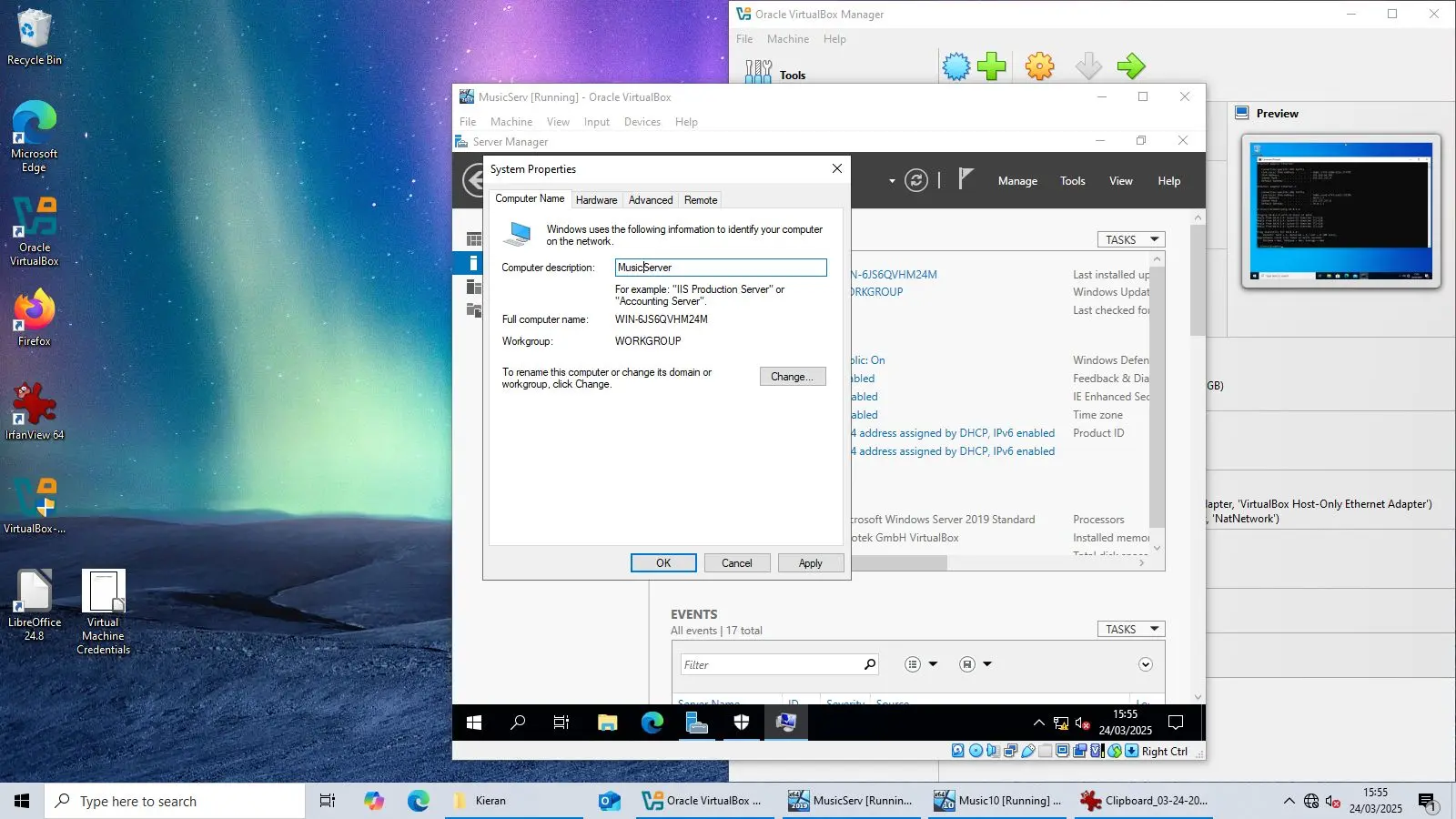Click the Settings gear icon in VirtualBox Manager toolbar
1456x819 pixels.
1039,66
